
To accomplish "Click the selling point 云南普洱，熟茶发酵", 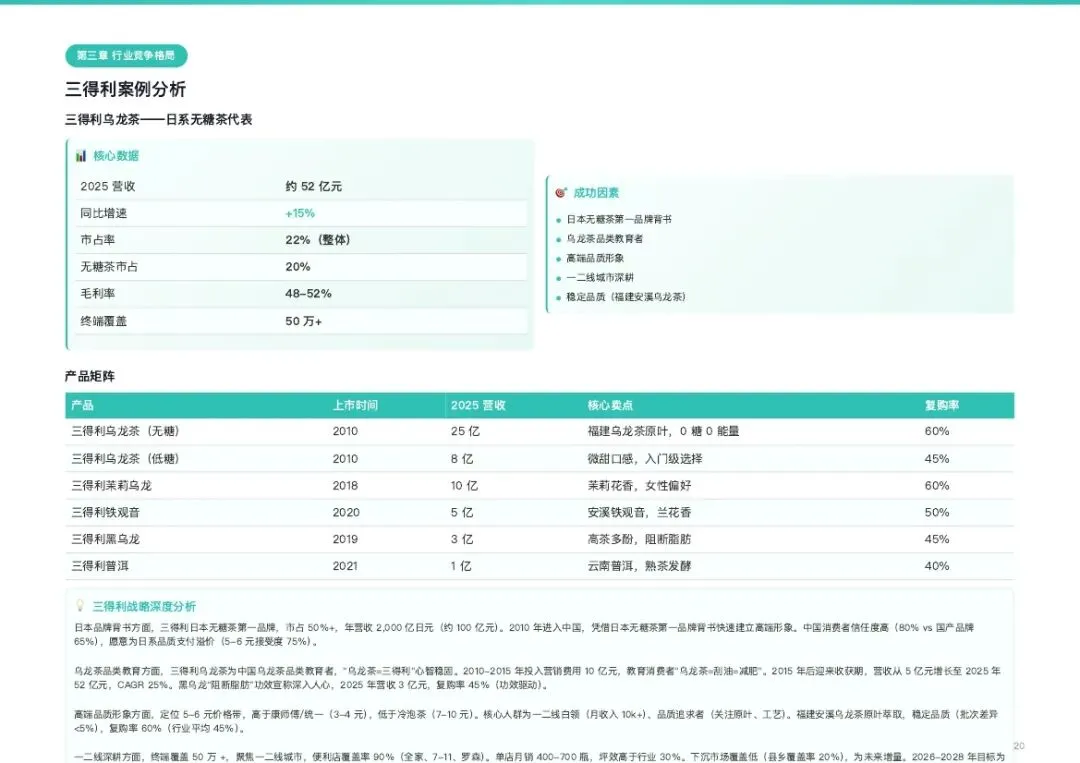I will [x=639, y=567].
